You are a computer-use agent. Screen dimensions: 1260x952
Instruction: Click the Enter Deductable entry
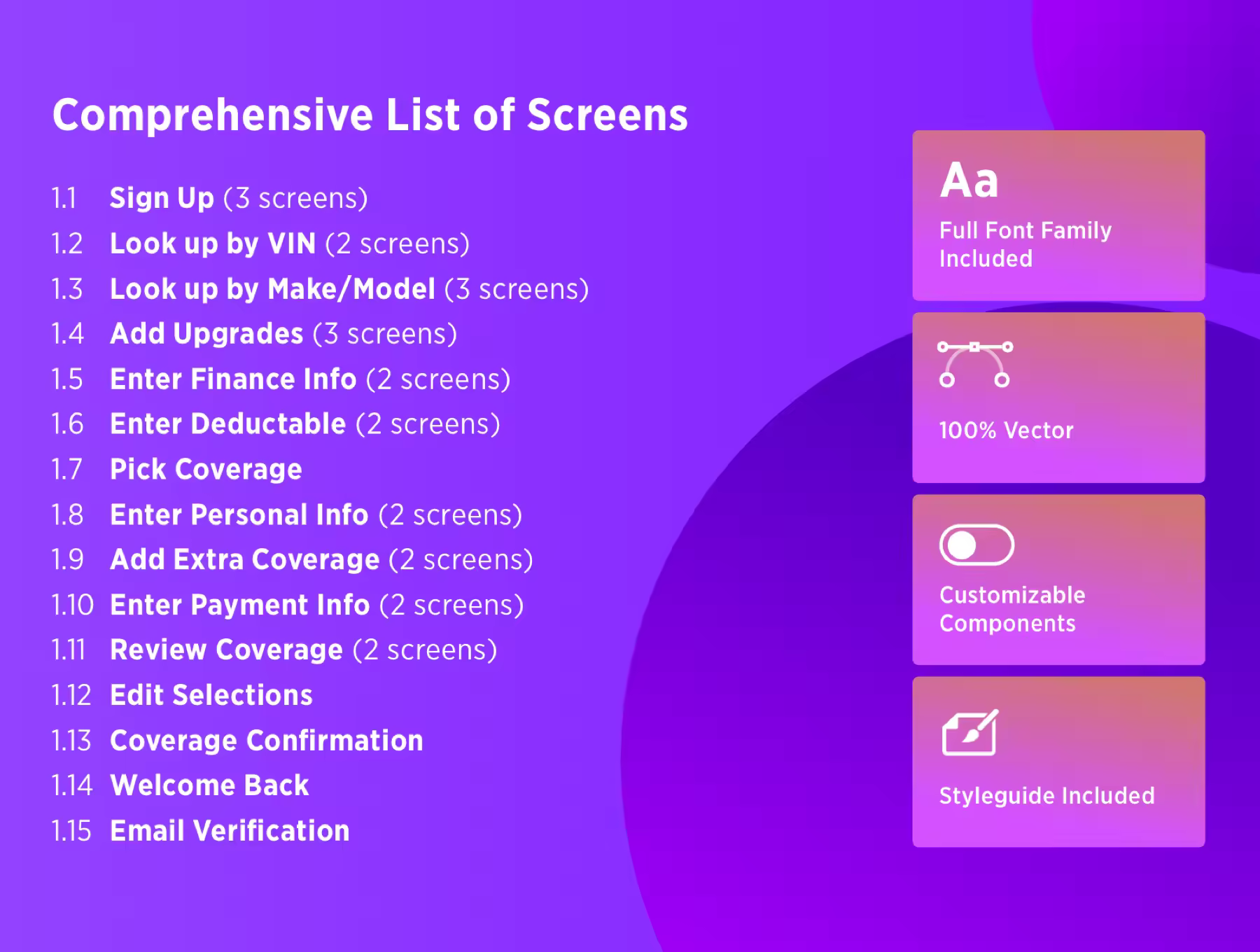(228, 424)
